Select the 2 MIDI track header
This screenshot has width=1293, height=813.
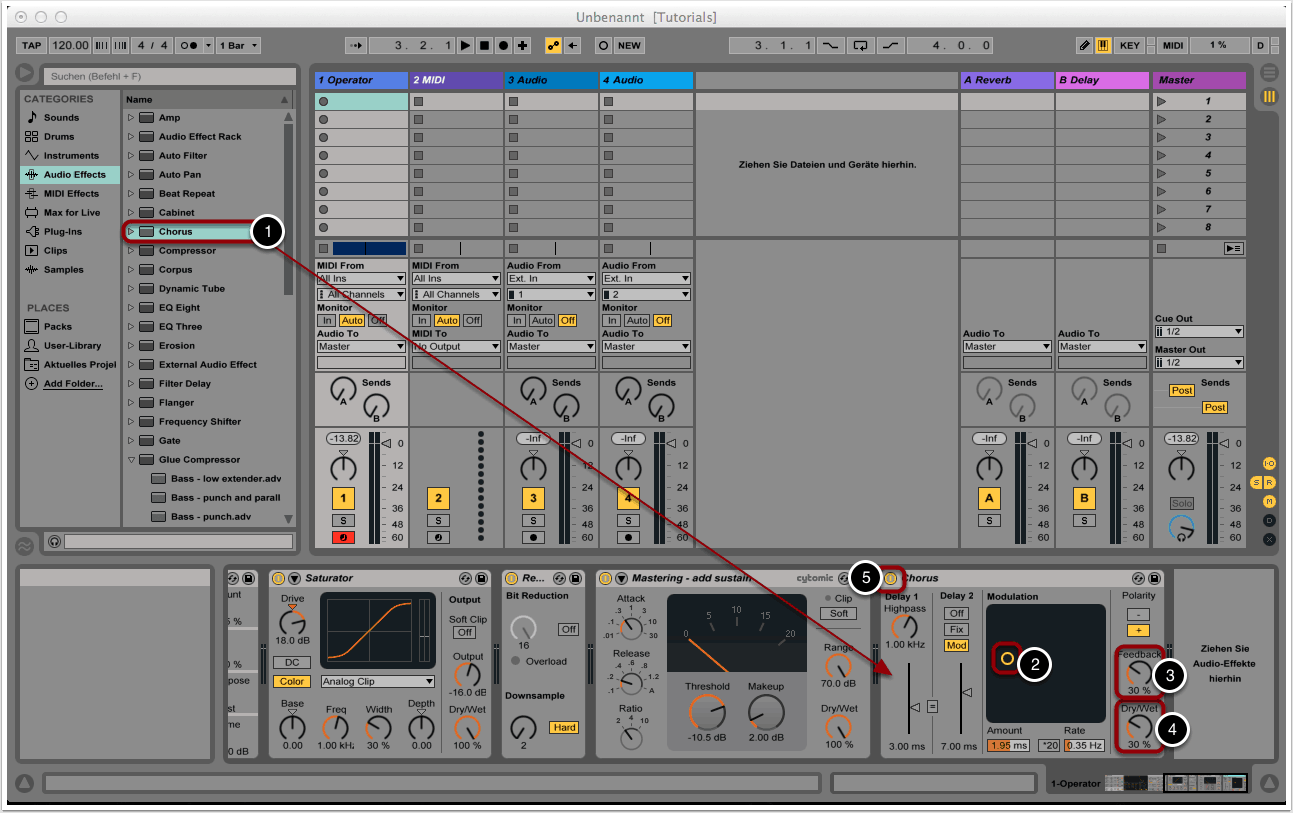(456, 80)
